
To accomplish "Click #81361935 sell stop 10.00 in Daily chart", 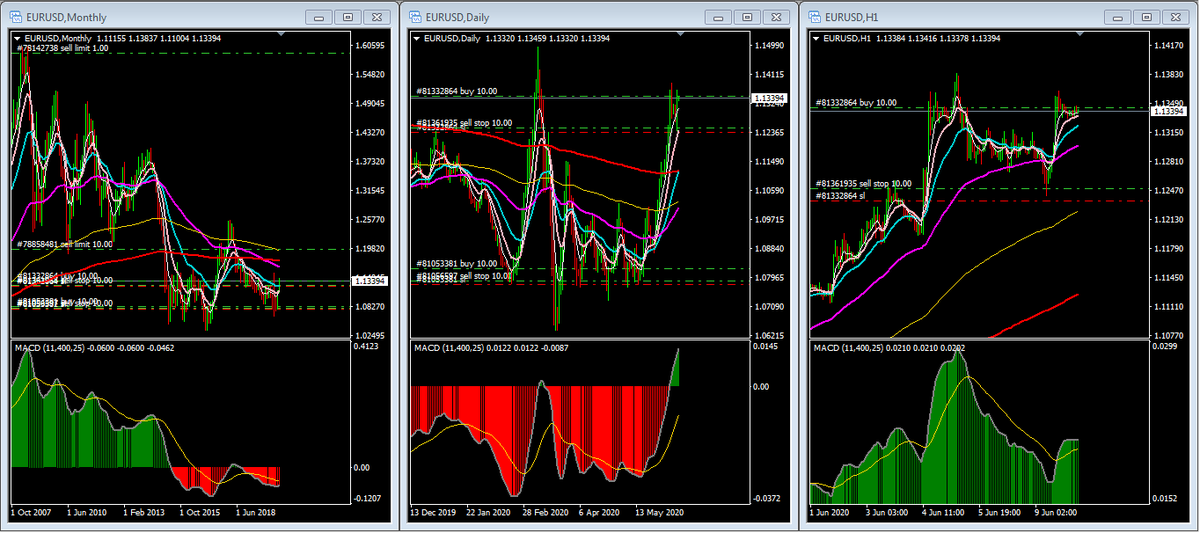I will coord(465,123).
